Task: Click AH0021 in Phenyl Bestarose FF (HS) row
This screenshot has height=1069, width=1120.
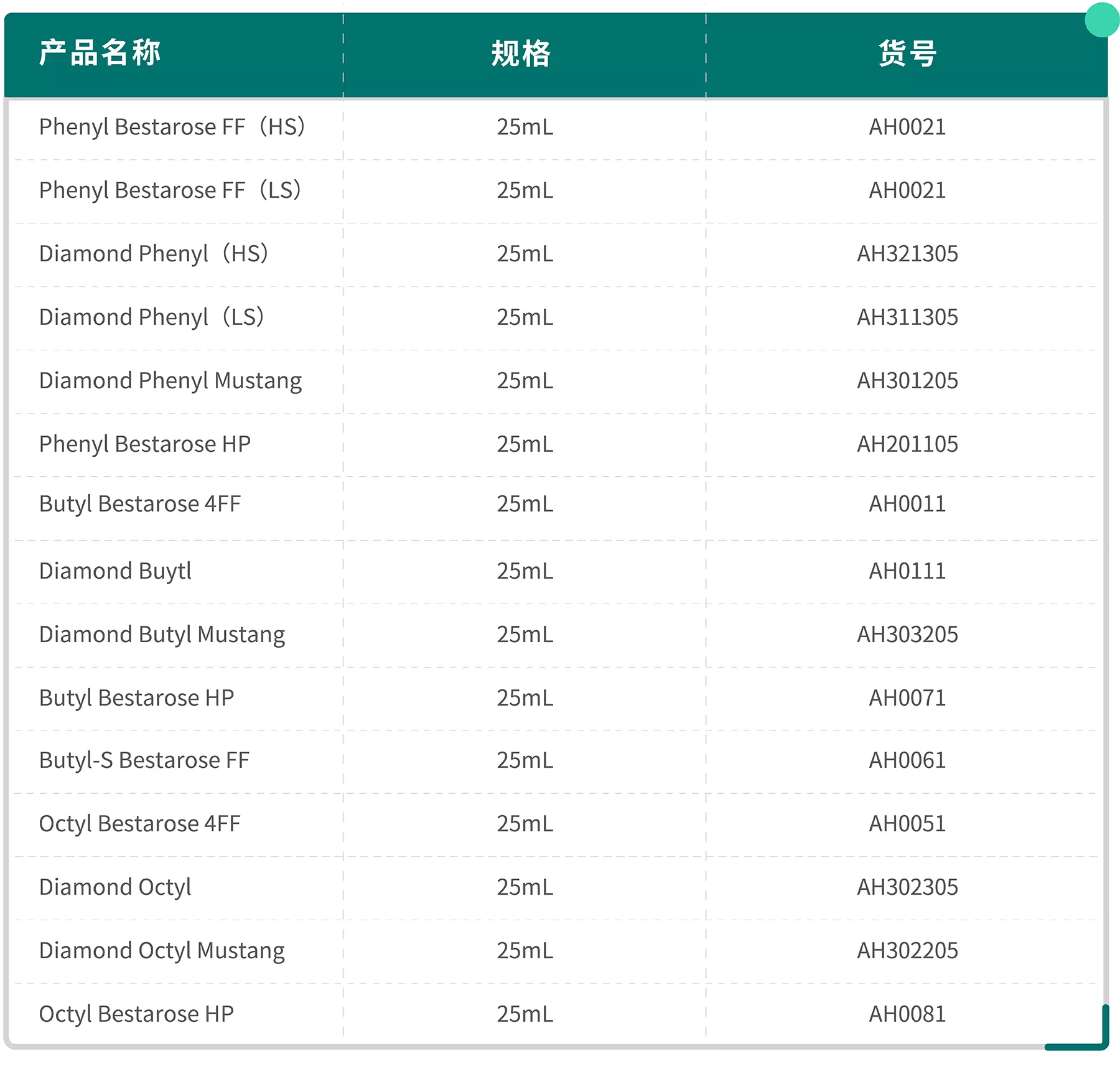Action: tap(907, 127)
